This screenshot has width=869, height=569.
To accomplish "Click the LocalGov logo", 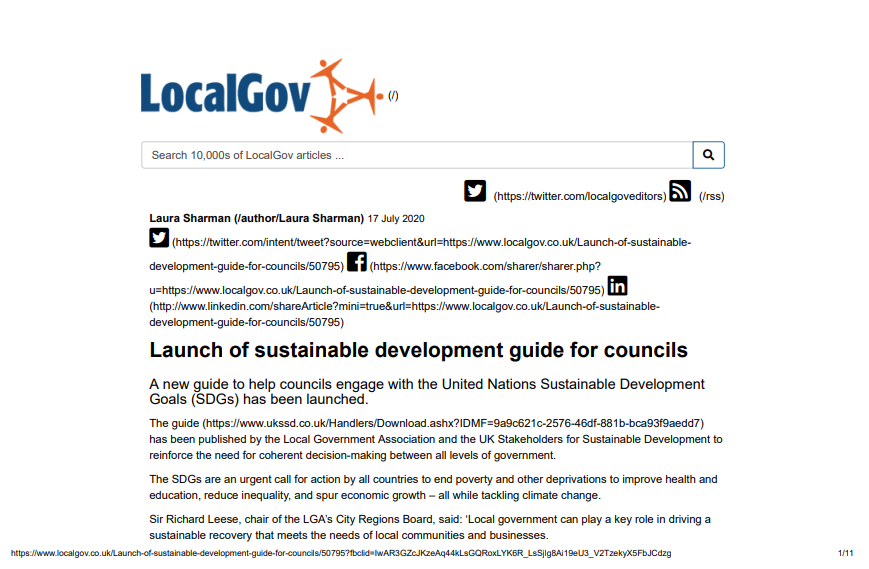I will pyautogui.click(x=262, y=96).
